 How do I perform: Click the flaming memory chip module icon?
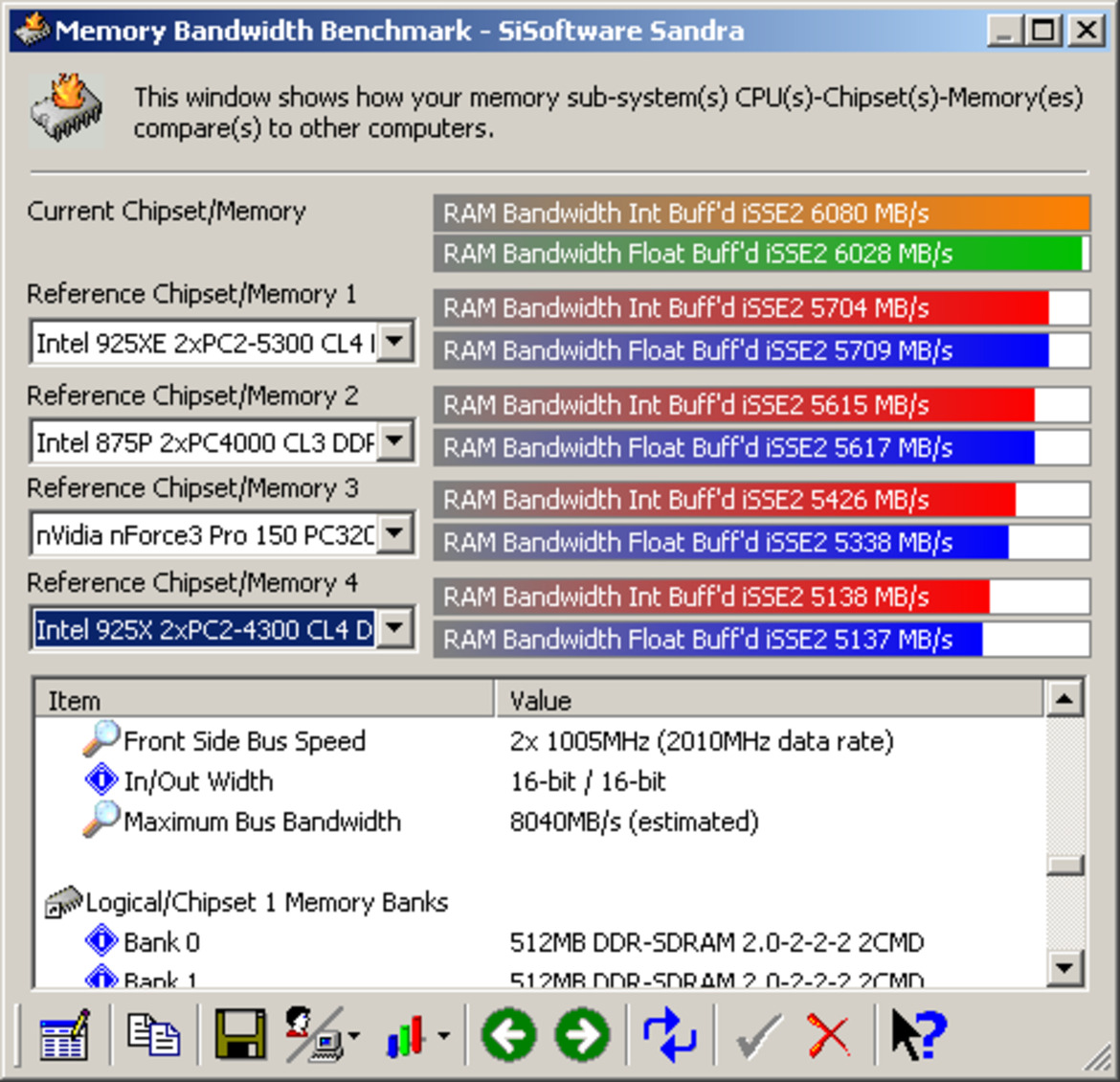click(x=66, y=110)
